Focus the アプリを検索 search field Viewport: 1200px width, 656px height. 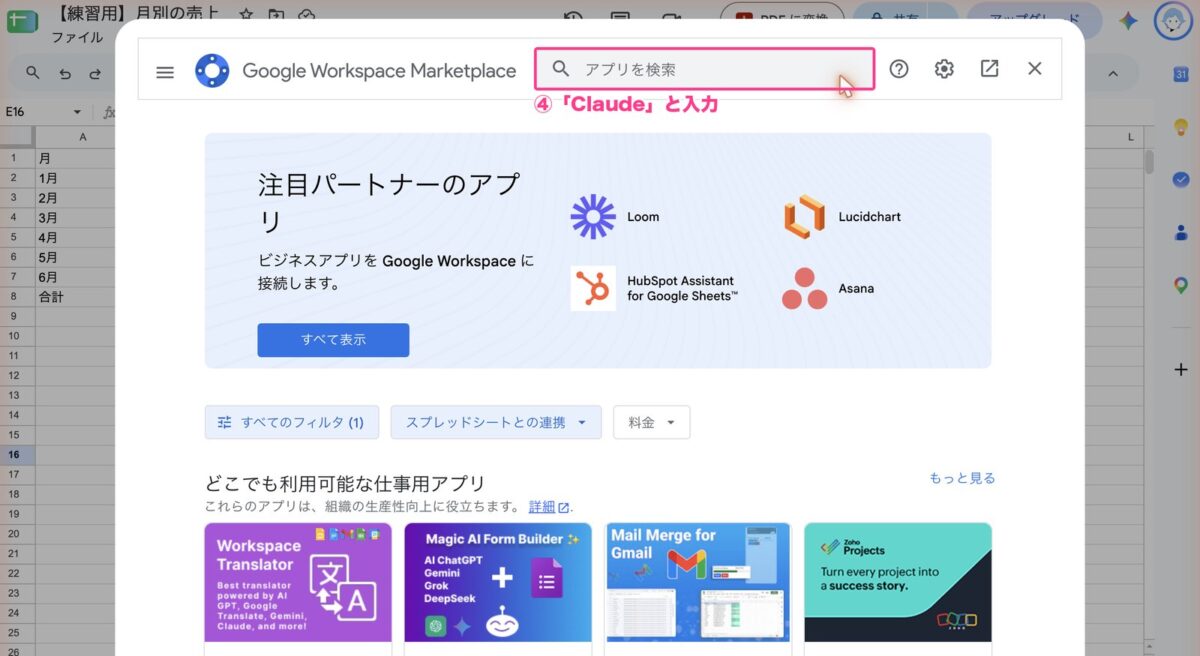(x=705, y=69)
